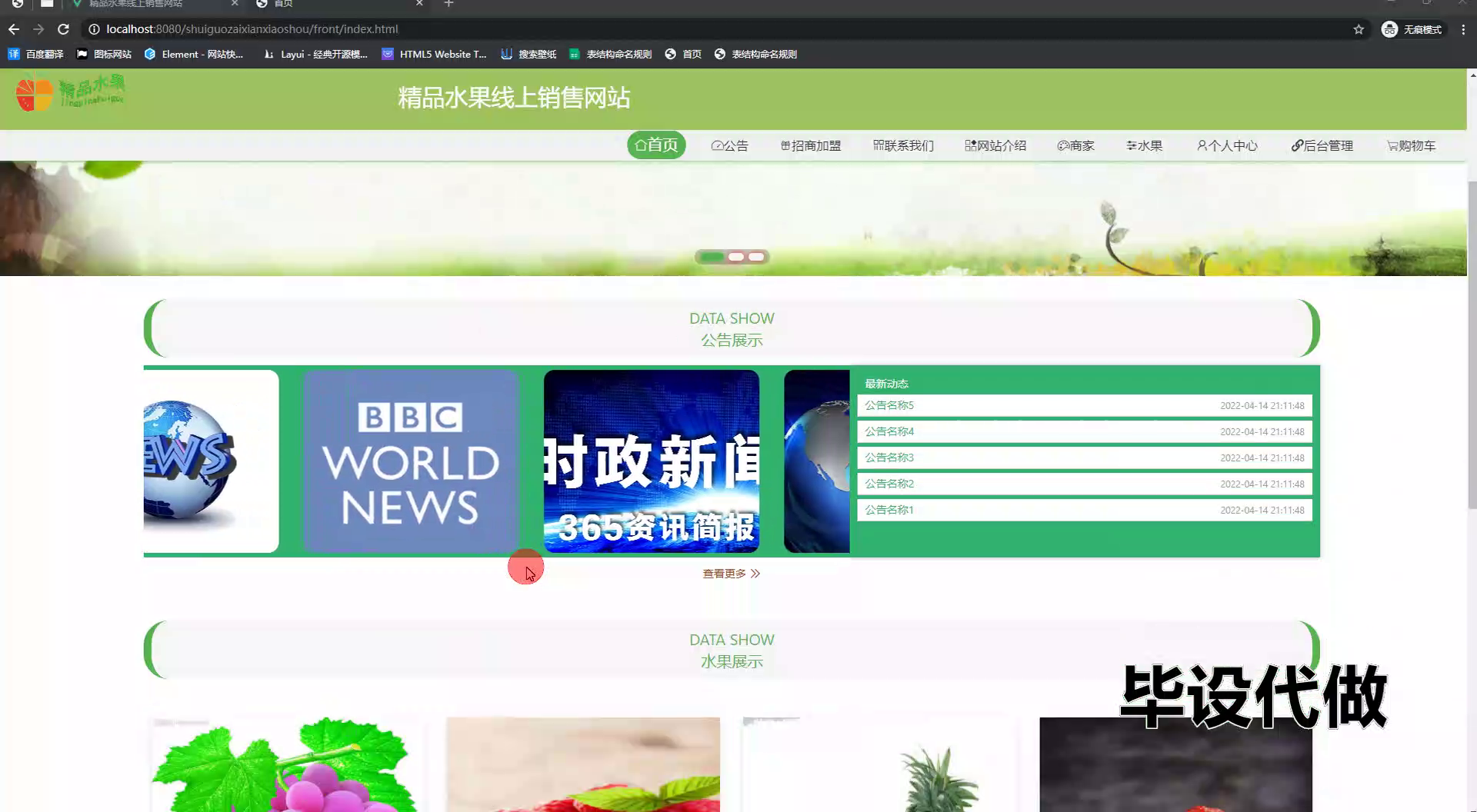Viewport: 1477px width, 812px height.
Task: Open 个人中心 in the navigation bar
Action: pyautogui.click(x=1227, y=145)
